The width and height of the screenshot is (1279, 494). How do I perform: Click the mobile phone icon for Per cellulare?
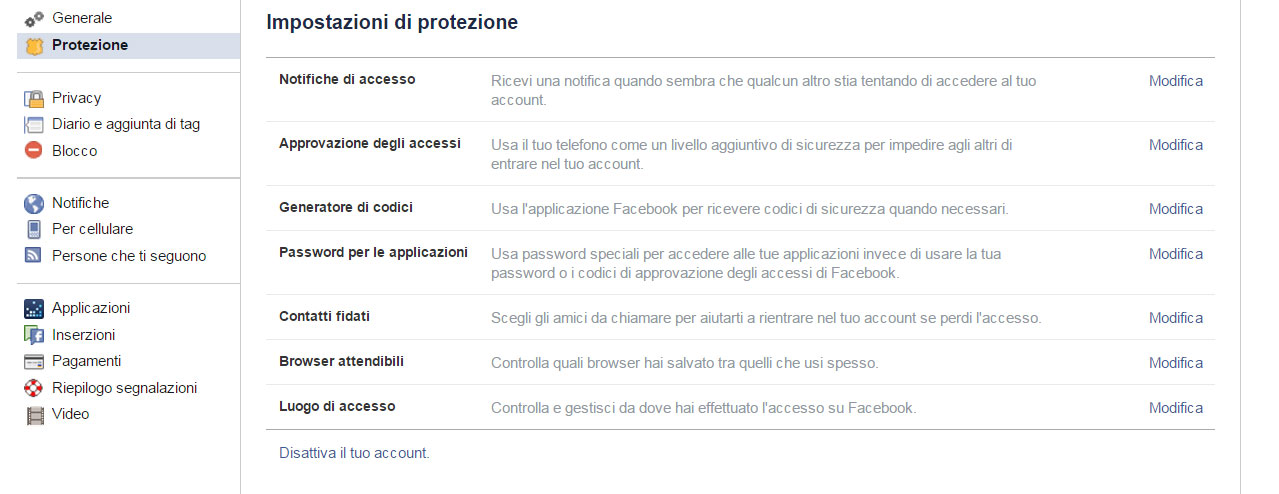35,229
